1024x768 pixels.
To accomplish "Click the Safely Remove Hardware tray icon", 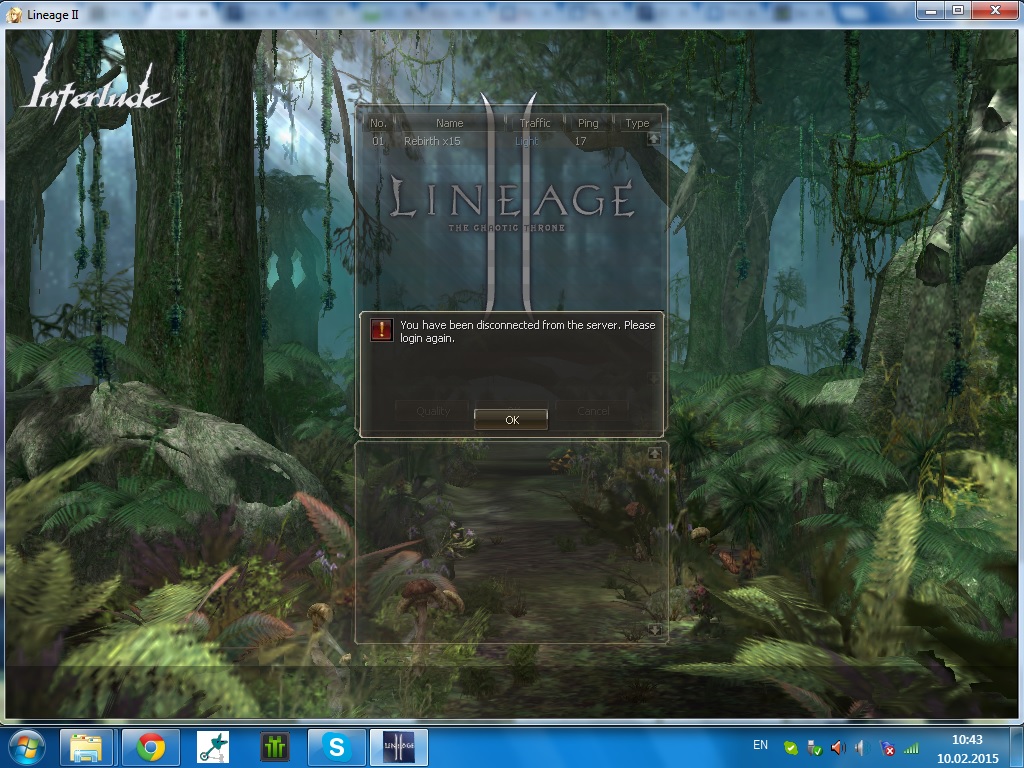I will [x=814, y=748].
